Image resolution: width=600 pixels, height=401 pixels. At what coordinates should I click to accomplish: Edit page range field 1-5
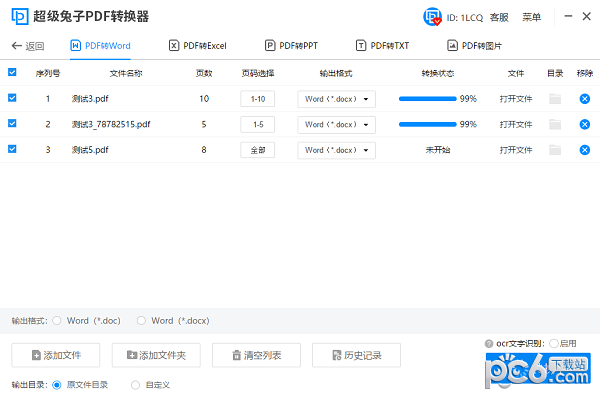pos(258,125)
